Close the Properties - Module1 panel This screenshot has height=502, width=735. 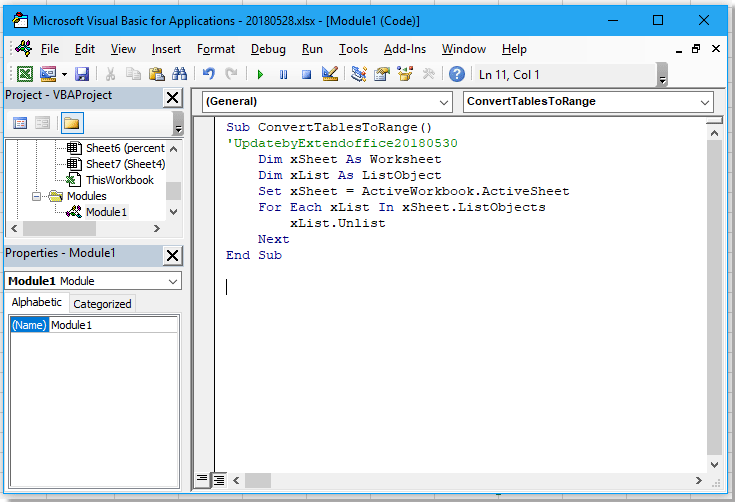tap(172, 255)
